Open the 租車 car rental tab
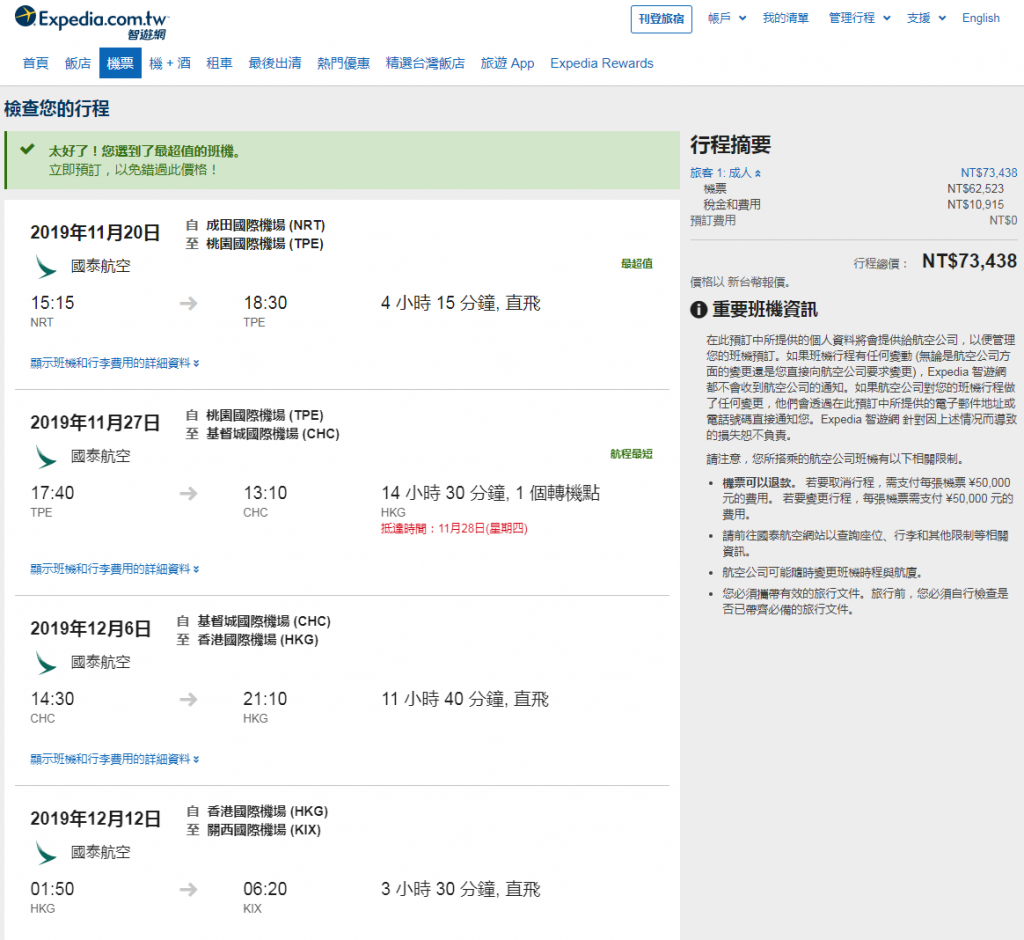This screenshot has width=1024, height=940. tap(219, 63)
